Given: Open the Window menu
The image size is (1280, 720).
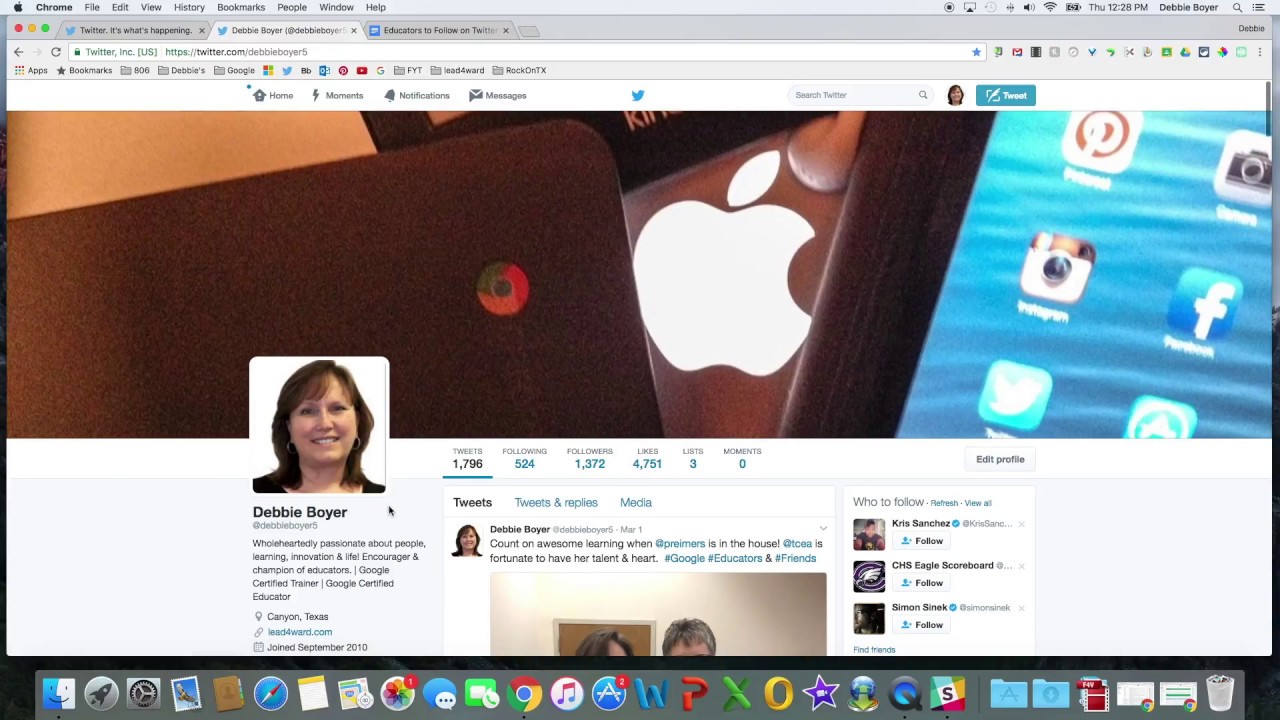Looking at the screenshot, I should tap(336, 7).
